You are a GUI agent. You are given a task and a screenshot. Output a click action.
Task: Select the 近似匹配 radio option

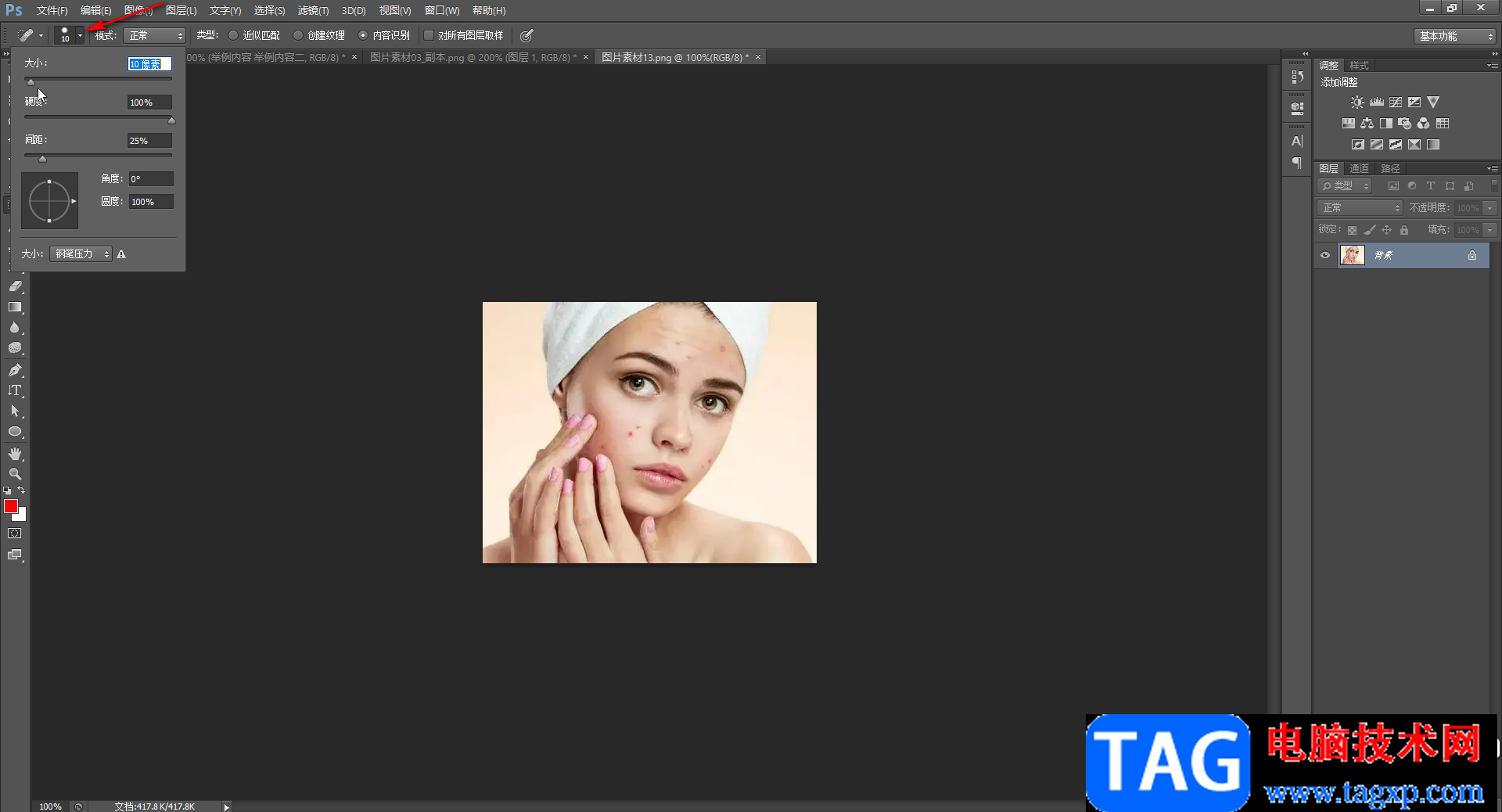[x=233, y=35]
